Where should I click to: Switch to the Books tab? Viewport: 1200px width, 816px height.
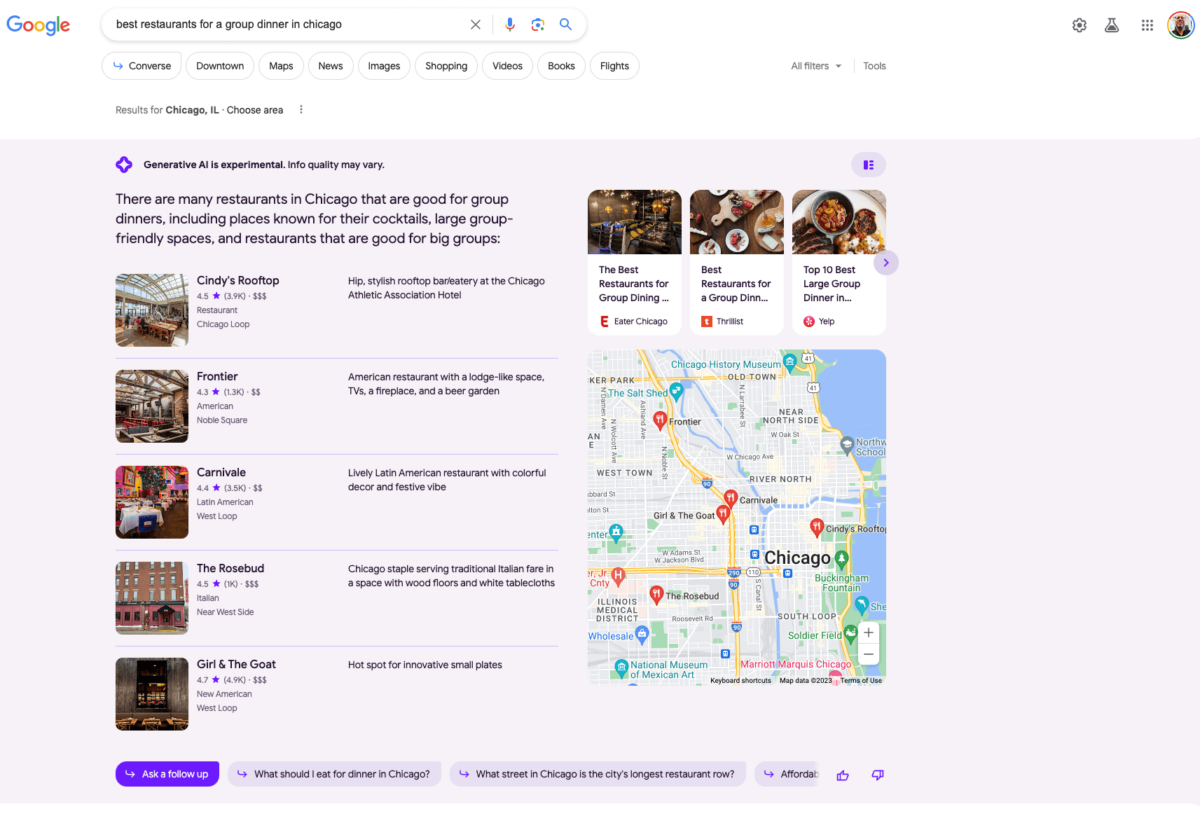point(562,66)
